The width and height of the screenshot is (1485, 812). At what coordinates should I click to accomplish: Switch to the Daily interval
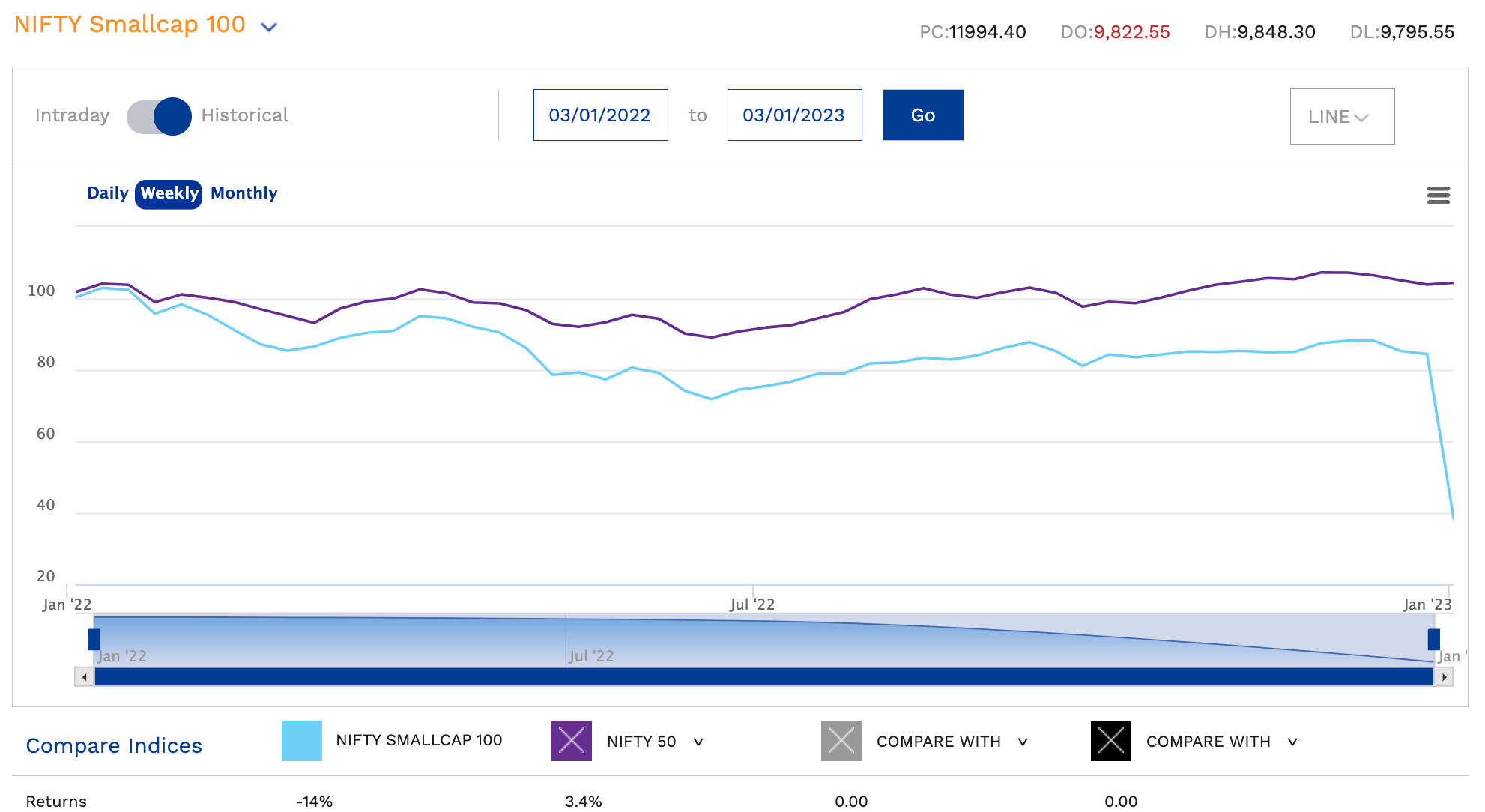[108, 193]
